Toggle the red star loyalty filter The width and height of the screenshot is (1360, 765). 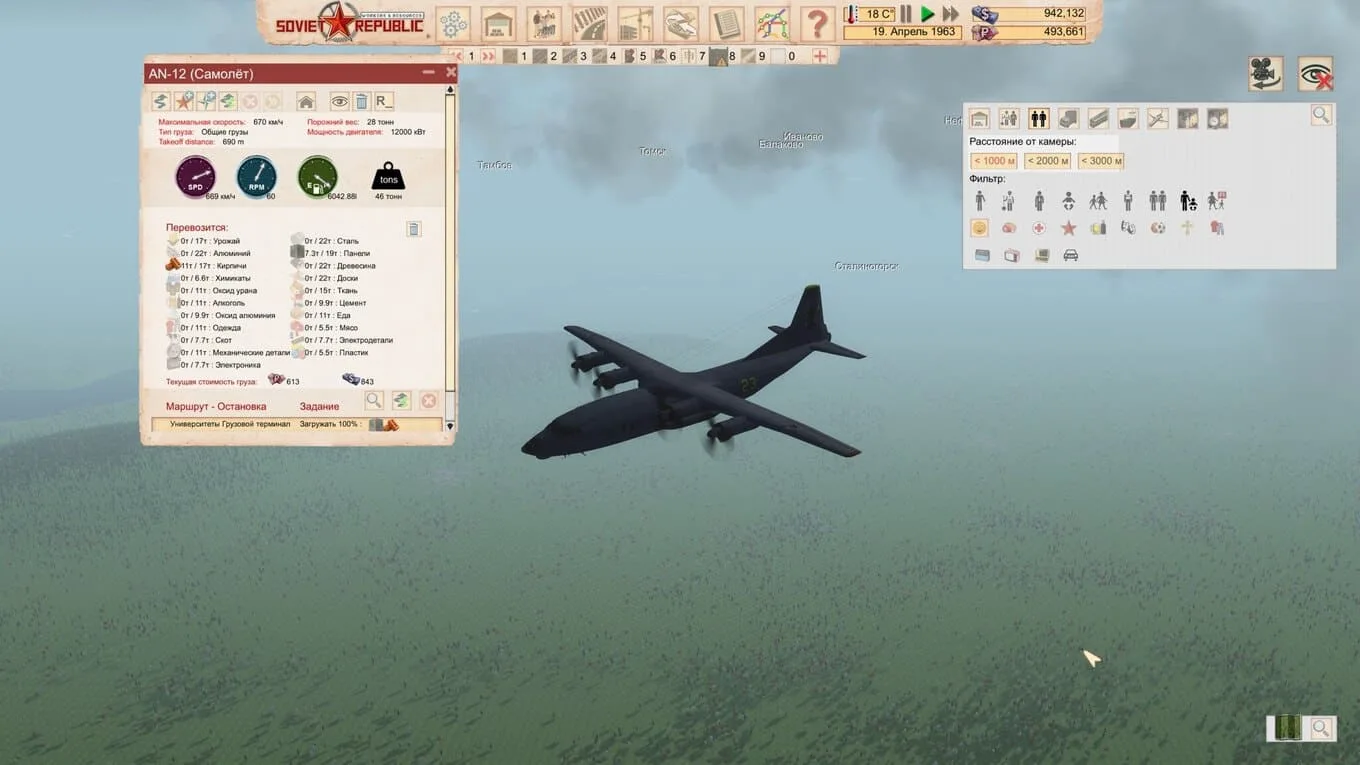(1069, 228)
